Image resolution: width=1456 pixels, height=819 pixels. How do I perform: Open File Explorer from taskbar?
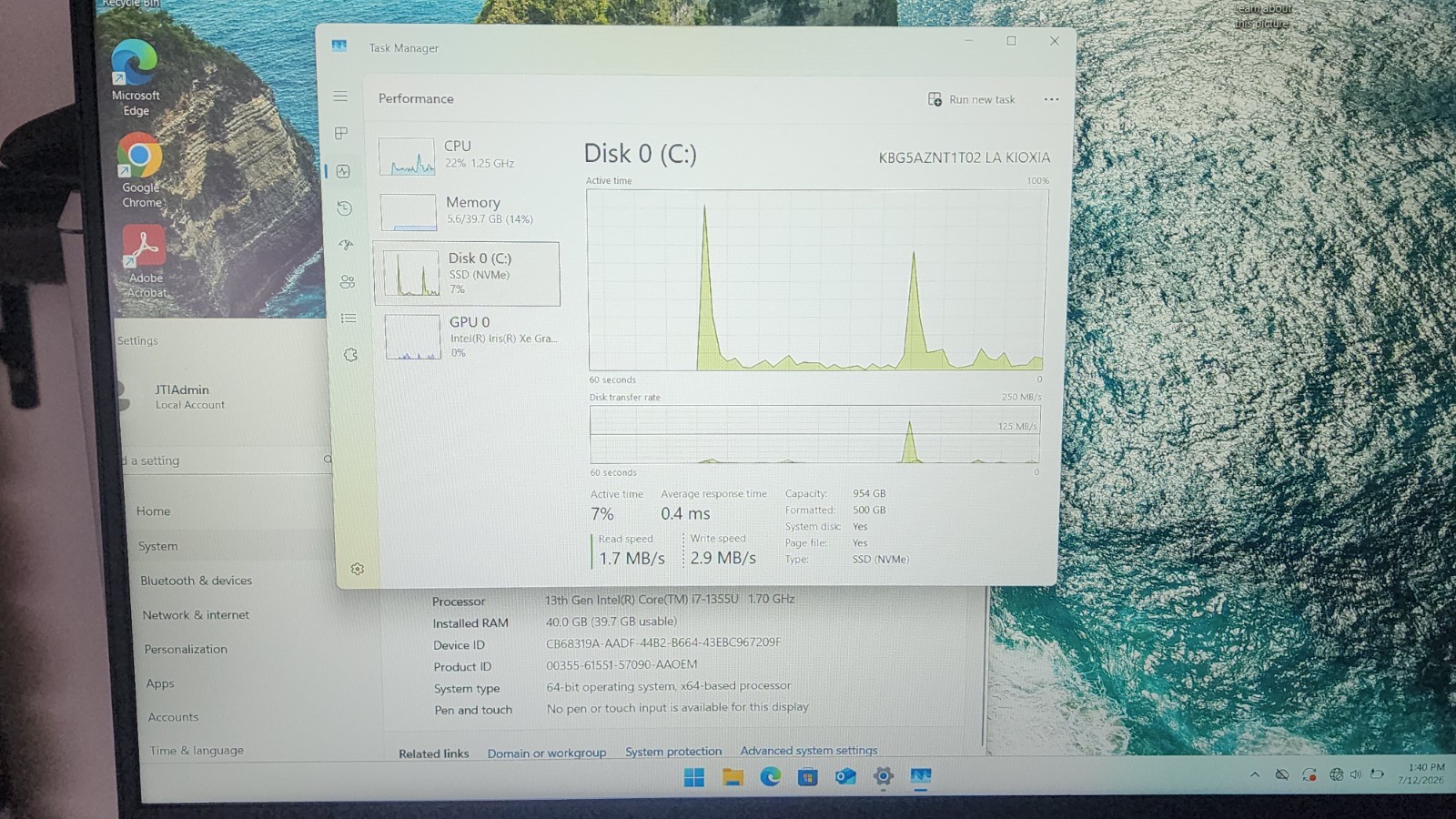pos(733,777)
